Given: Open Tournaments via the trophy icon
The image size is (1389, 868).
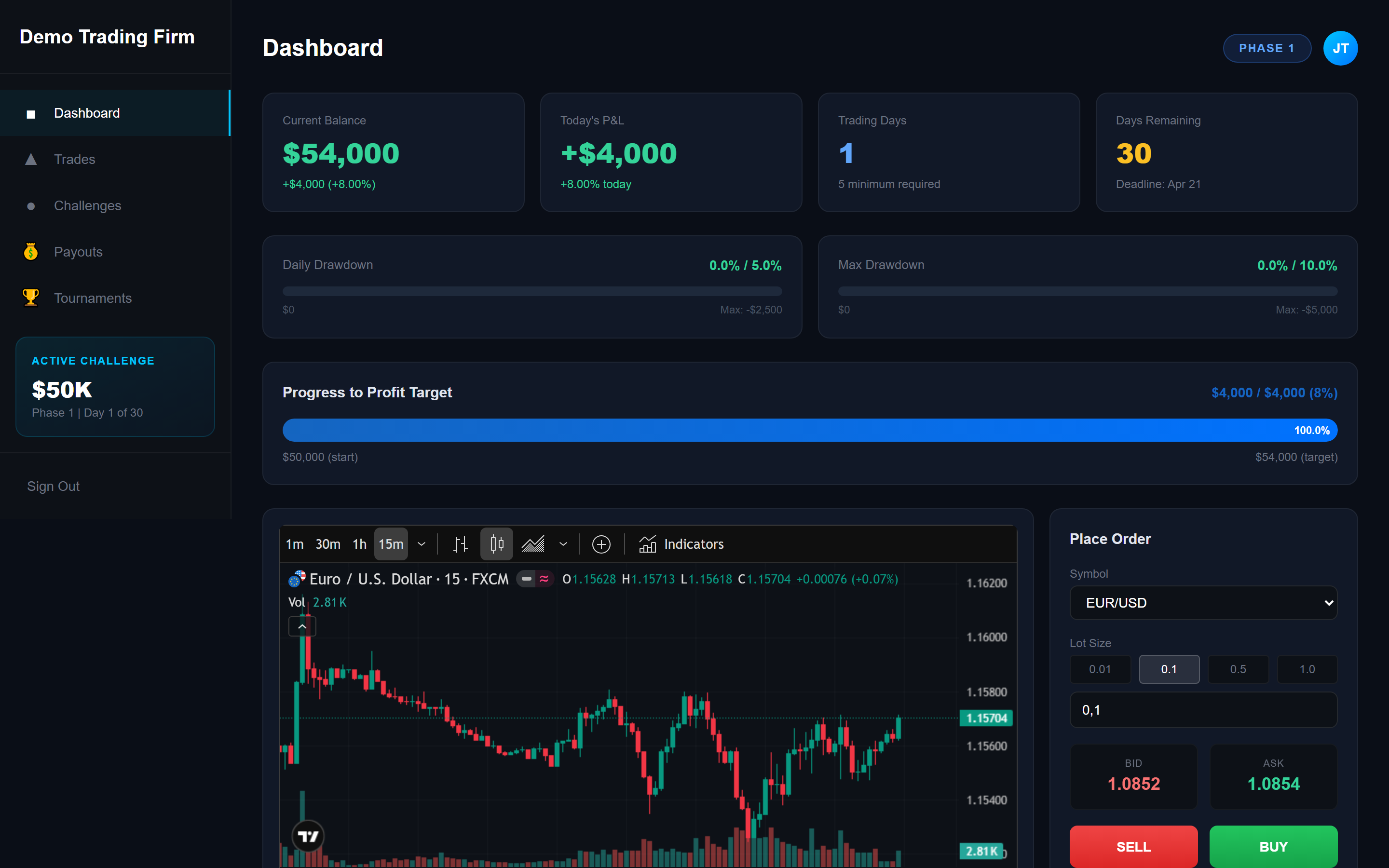Looking at the screenshot, I should [30, 298].
